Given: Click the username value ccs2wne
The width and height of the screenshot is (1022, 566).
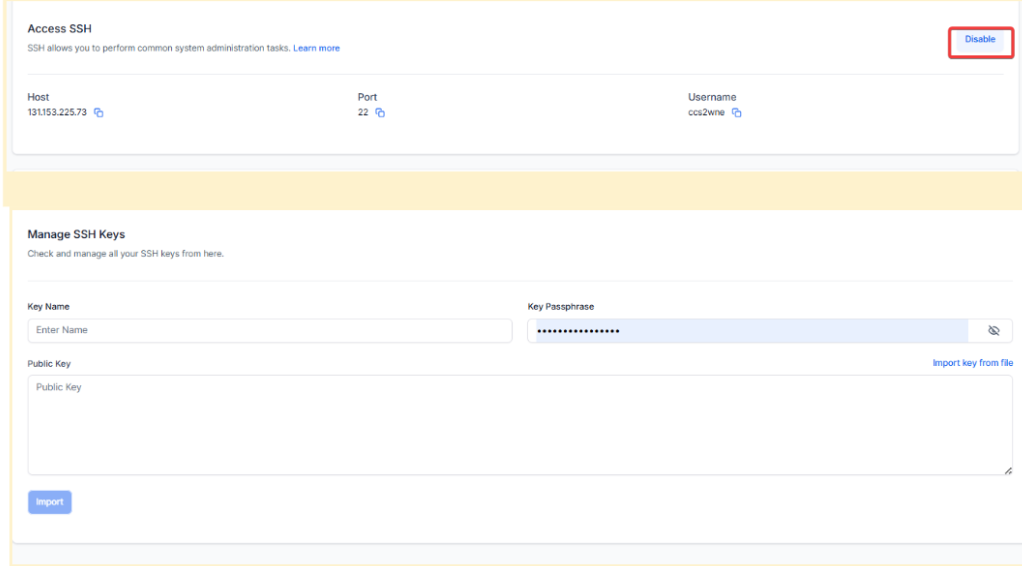Looking at the screenshot, I should pyautogui.click(x=706, y=113).
